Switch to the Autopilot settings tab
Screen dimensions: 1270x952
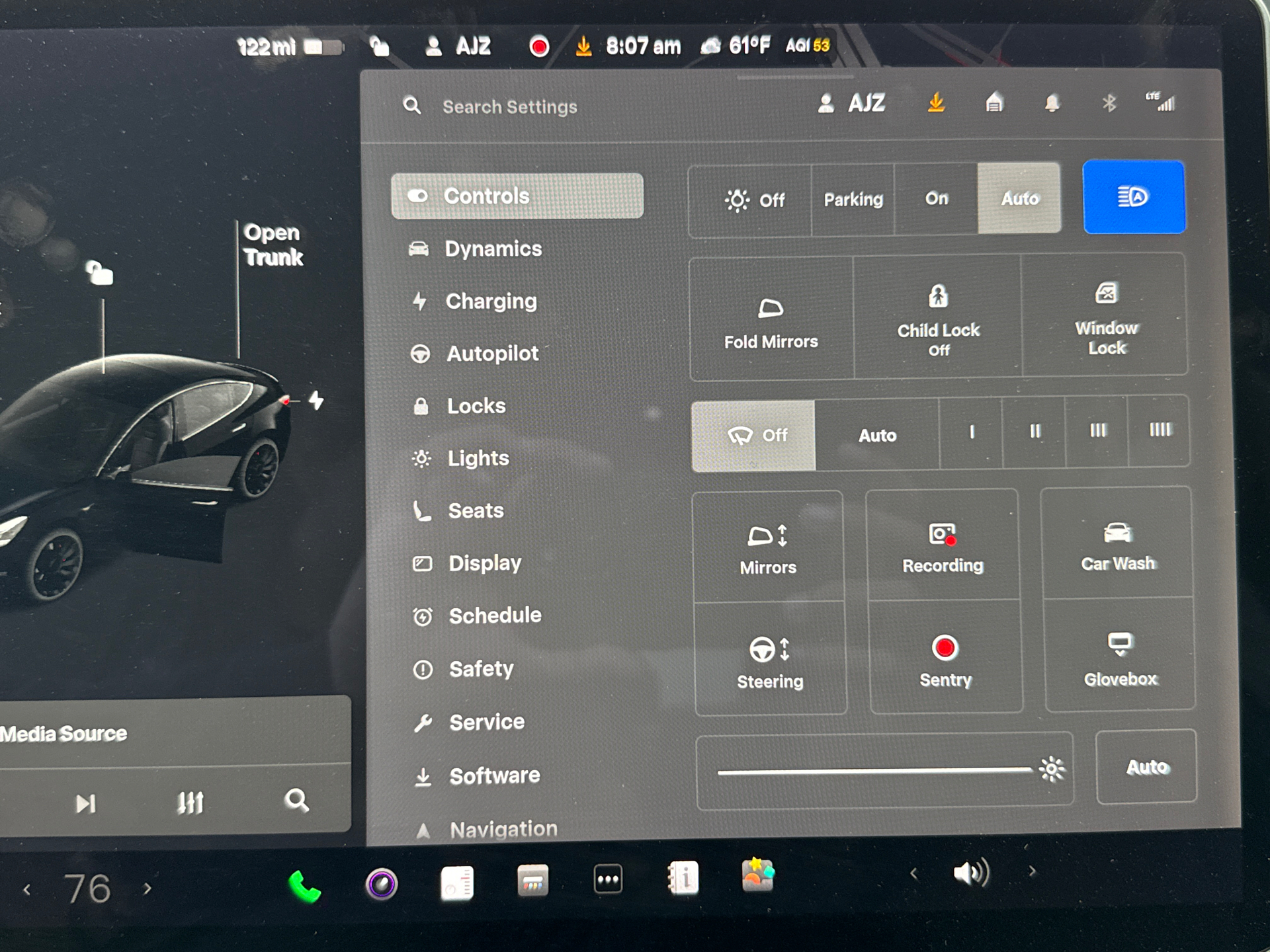493,354
